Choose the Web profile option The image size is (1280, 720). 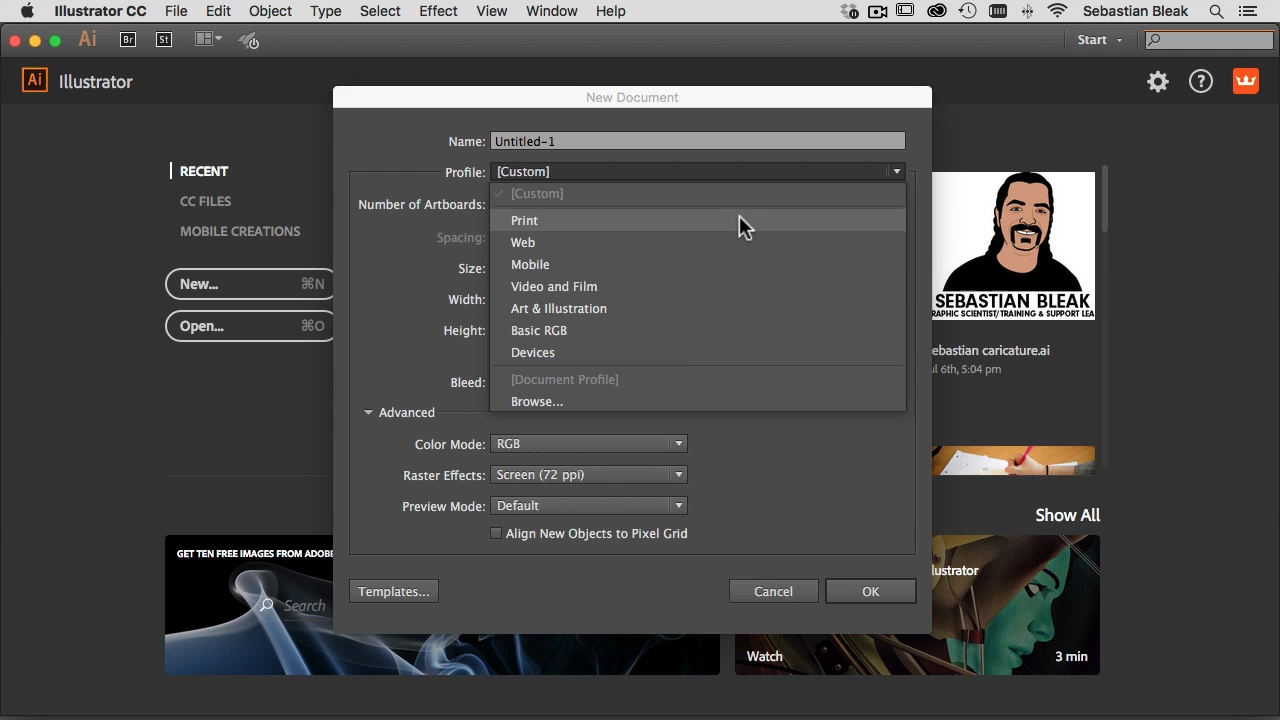coord(523,243)
